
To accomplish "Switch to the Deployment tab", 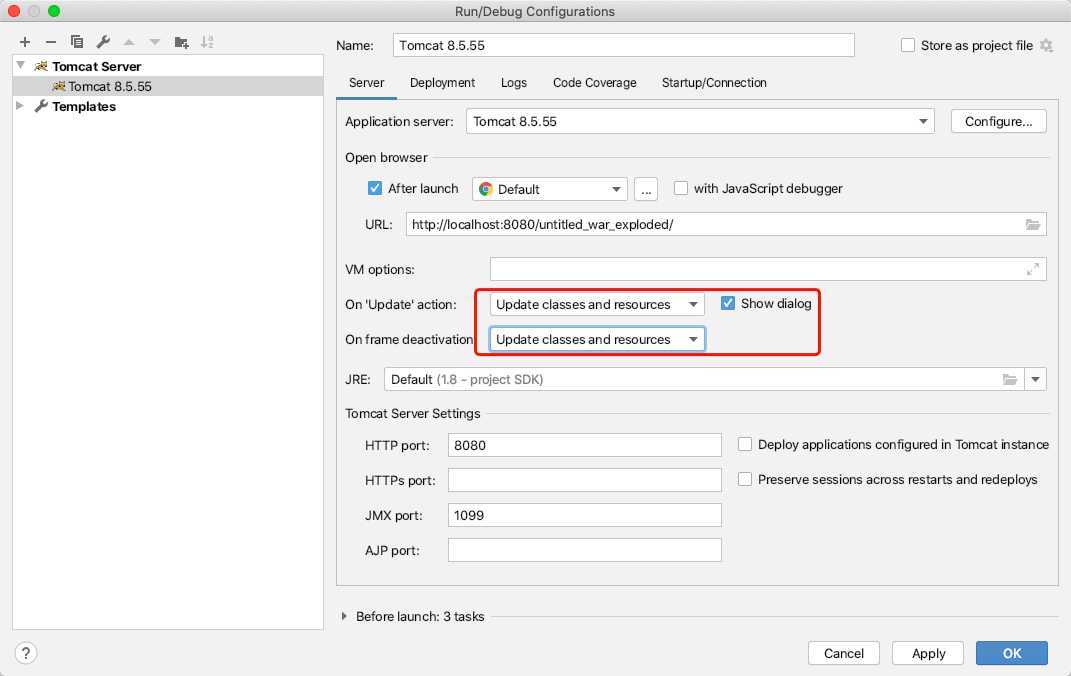I will point(442,83).
